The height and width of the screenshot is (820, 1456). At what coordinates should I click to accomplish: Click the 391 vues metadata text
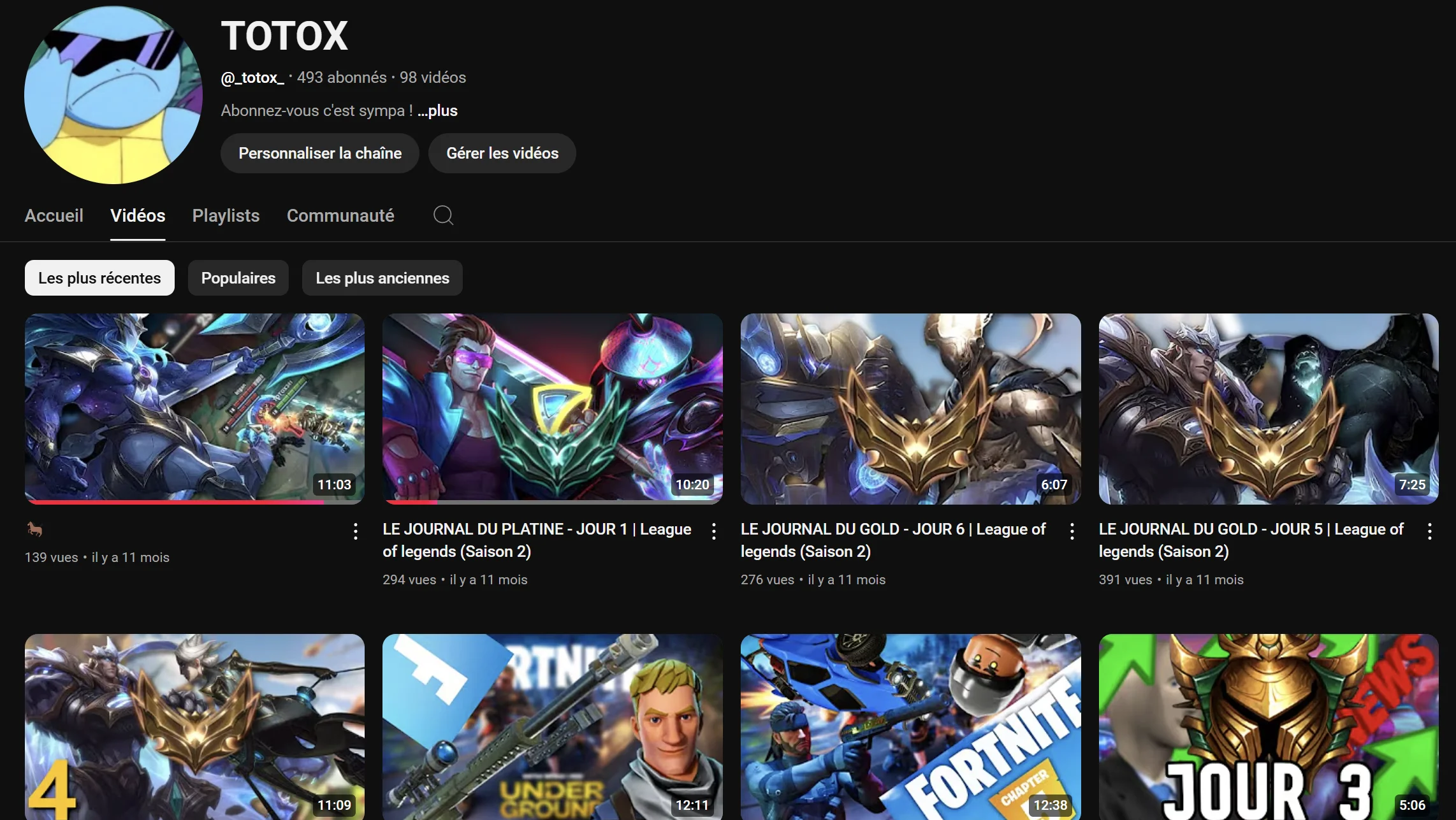click(x=1126, y=580)
